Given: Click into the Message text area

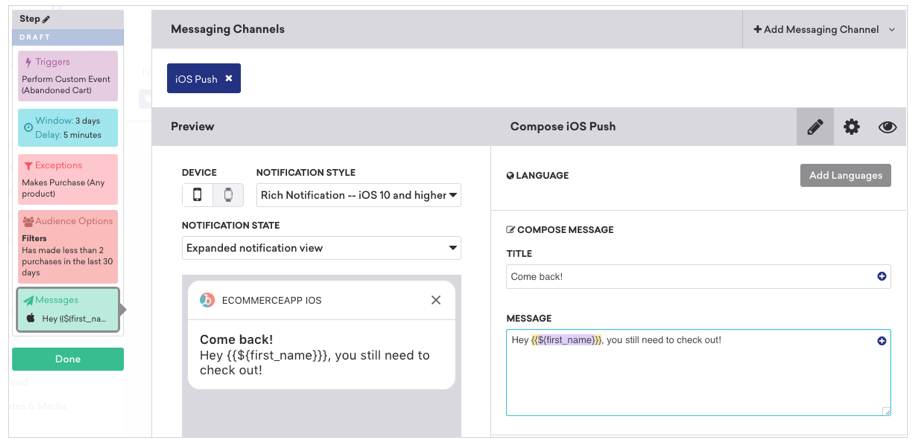Looking at the screenshot, I should 698,372.
